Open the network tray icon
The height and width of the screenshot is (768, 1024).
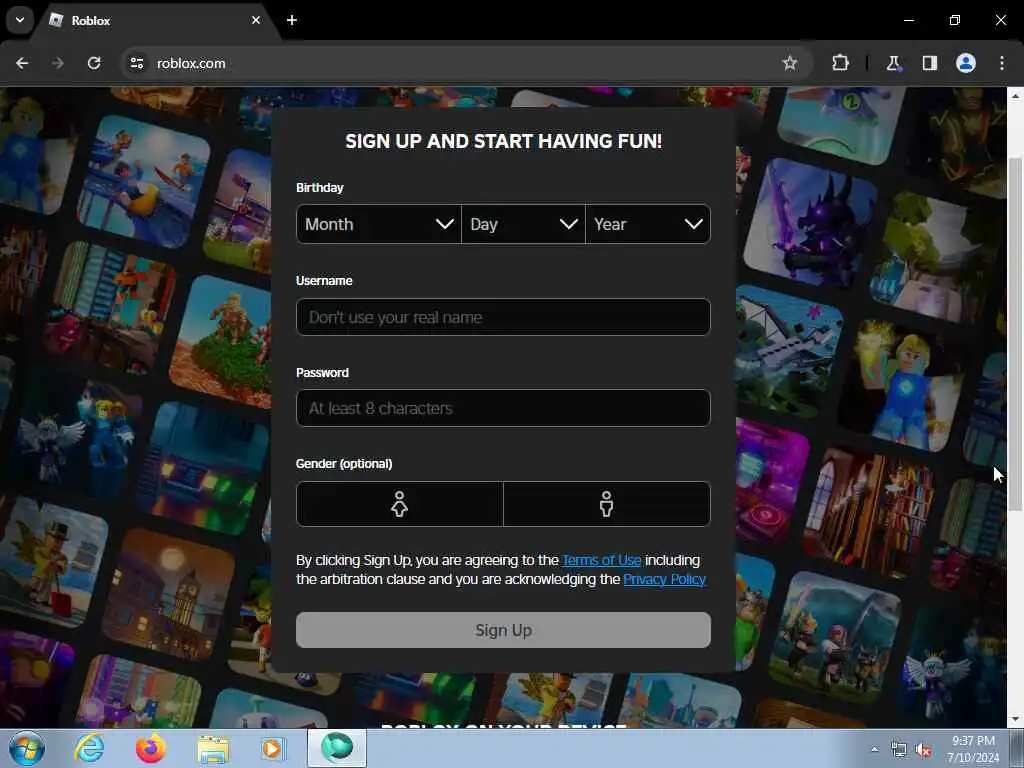[x=899, y=750]
